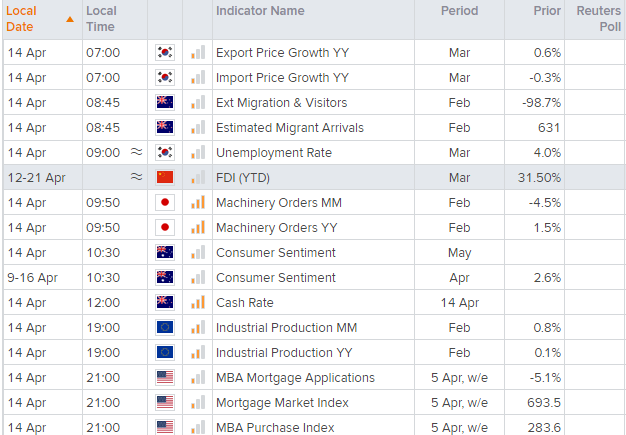
Task: Open Mortgage Market Index indicator
Action: click(282, 403)
